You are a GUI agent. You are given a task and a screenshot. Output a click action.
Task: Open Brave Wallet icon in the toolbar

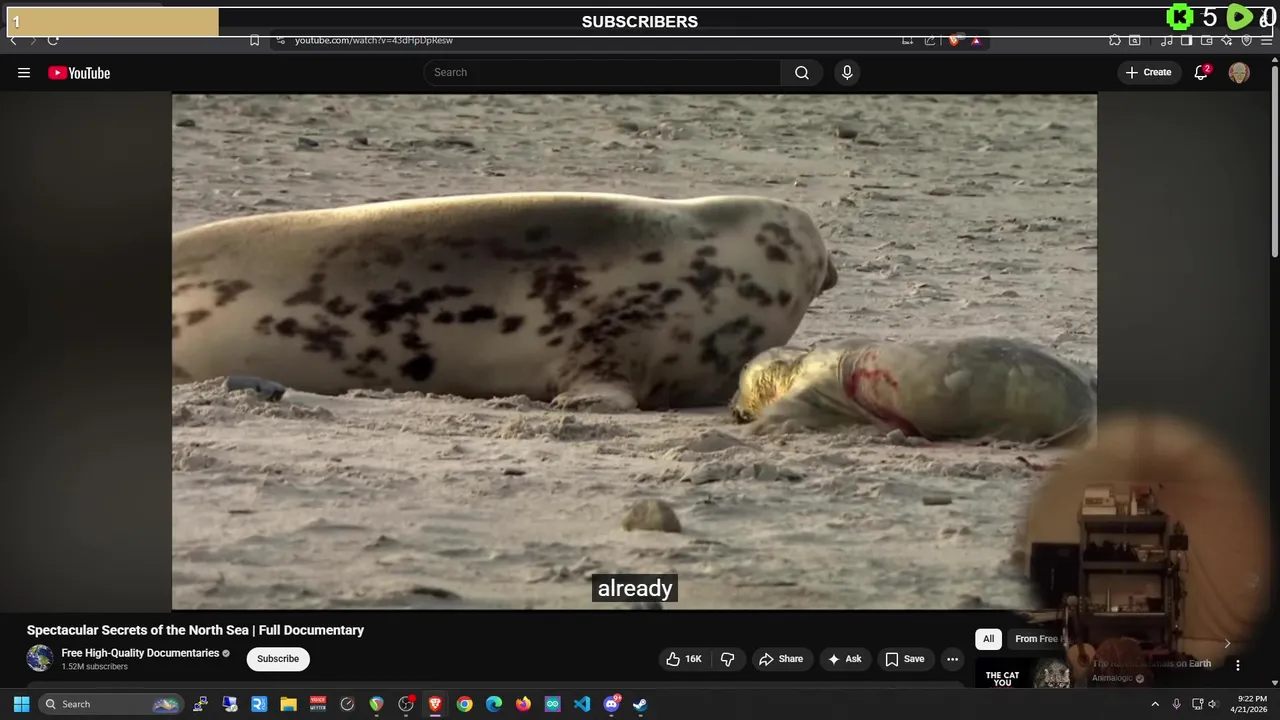click(1206, 40)
